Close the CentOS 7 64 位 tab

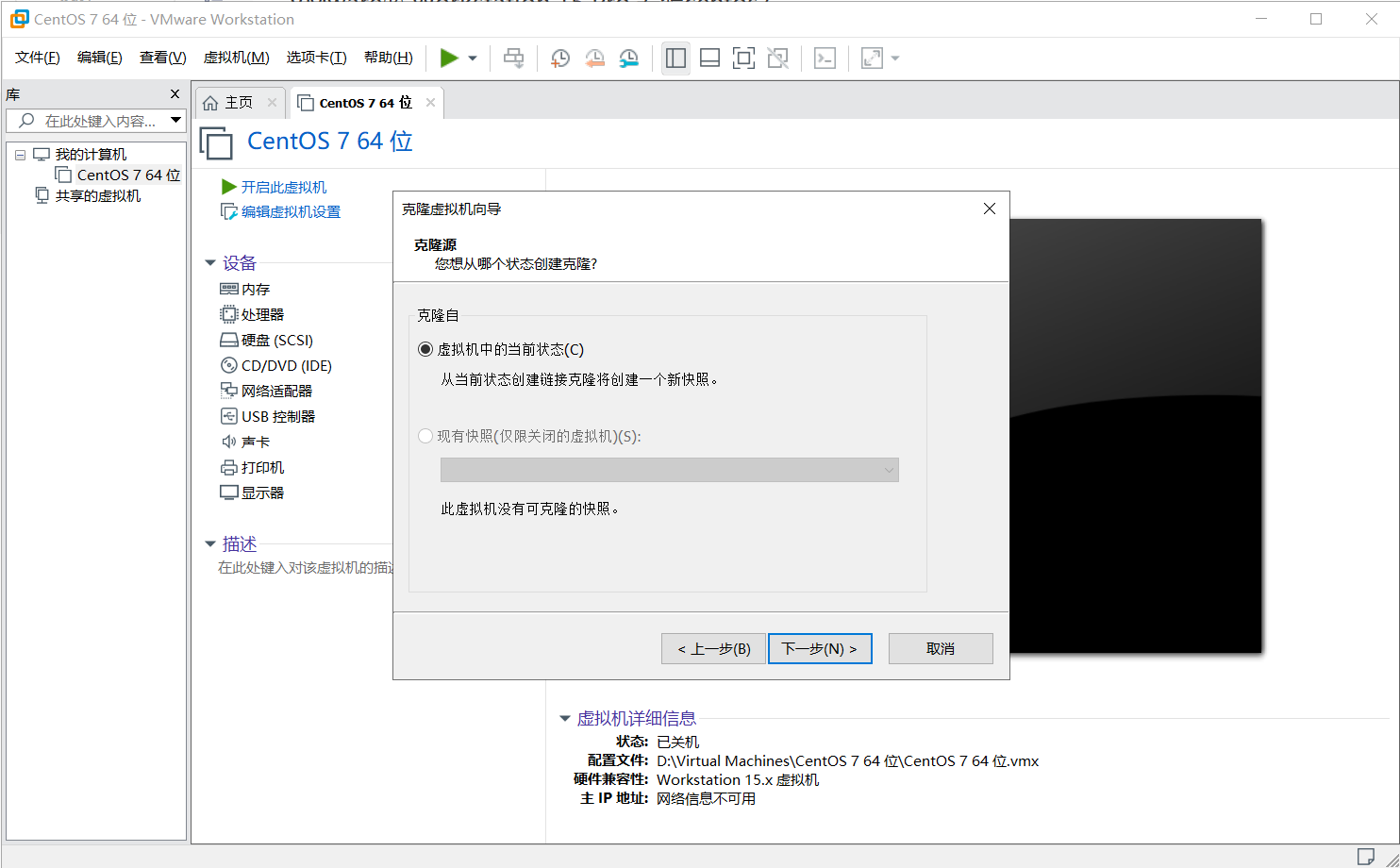tap(431, 103)
